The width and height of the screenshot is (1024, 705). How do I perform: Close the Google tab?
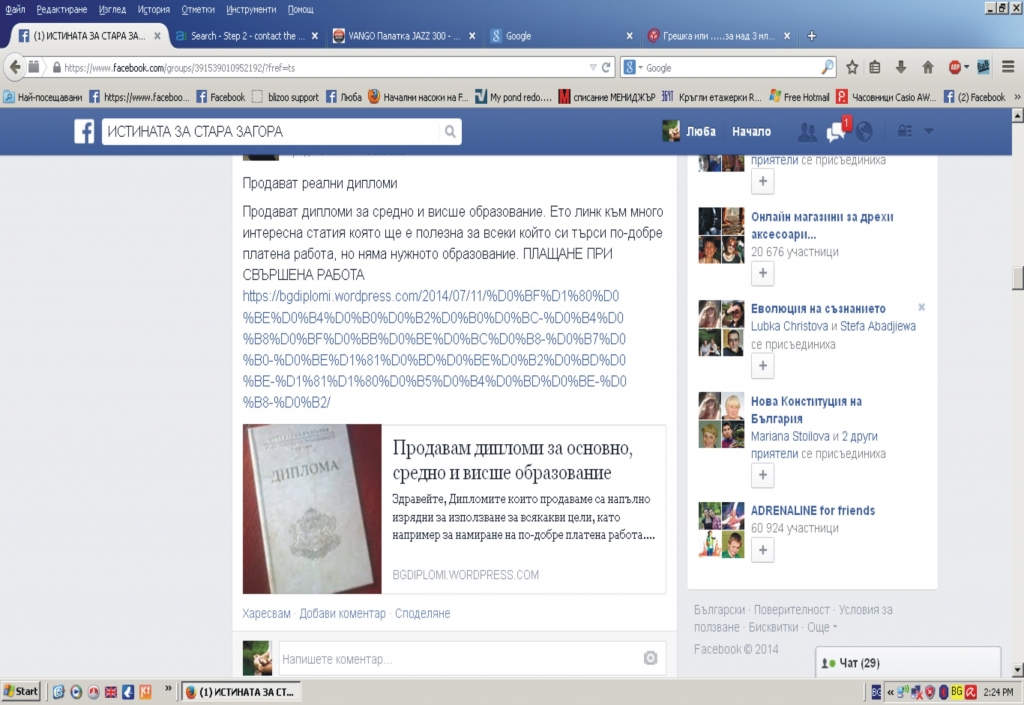click(x=630, y=36)
